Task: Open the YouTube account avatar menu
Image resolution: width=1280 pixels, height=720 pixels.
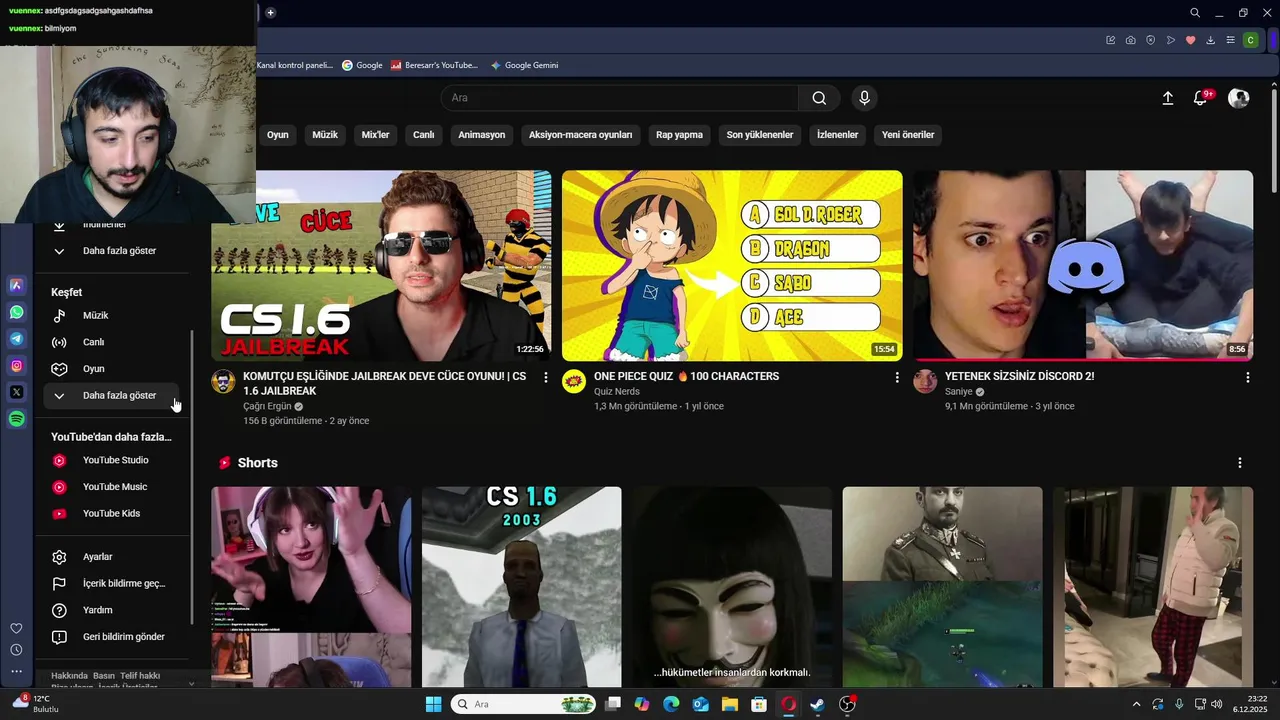Action: point(1238,98)
